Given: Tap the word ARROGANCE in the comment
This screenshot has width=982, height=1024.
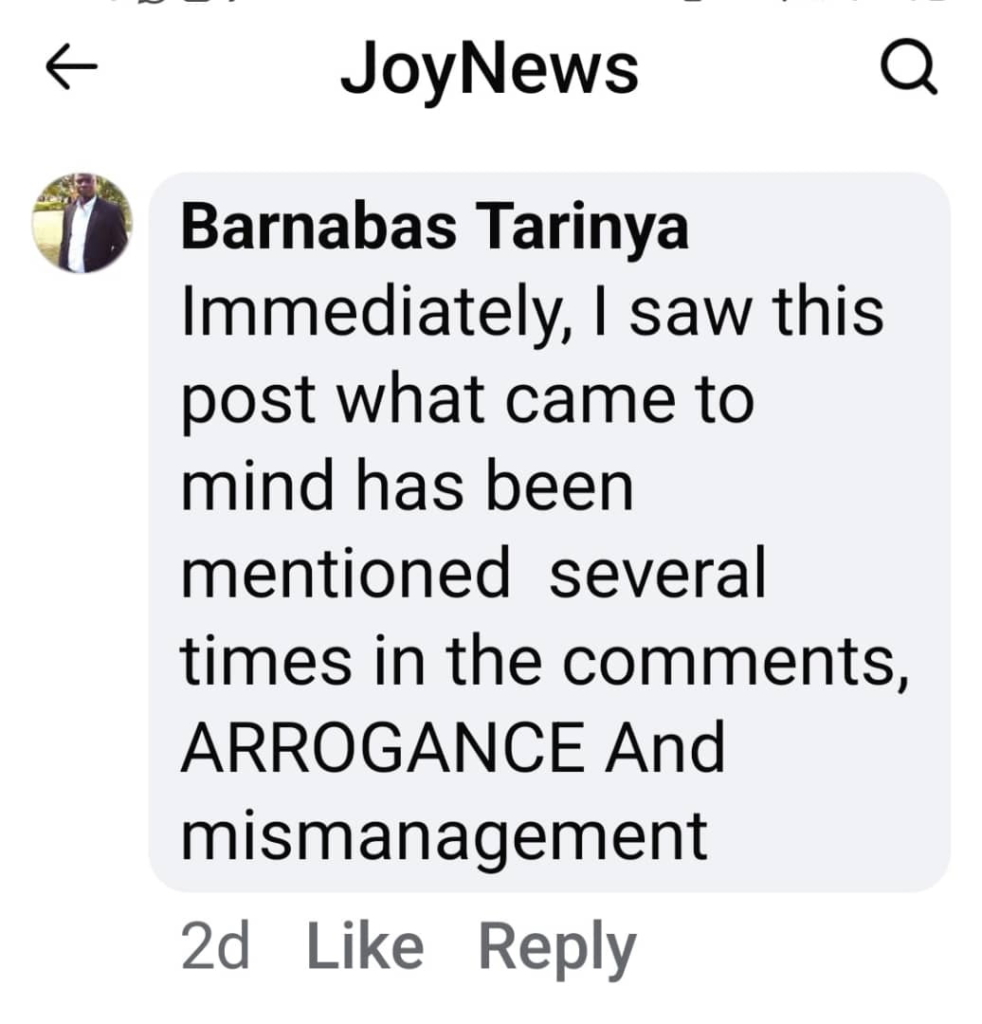Looking at the screenshot, I should point(383,747).
